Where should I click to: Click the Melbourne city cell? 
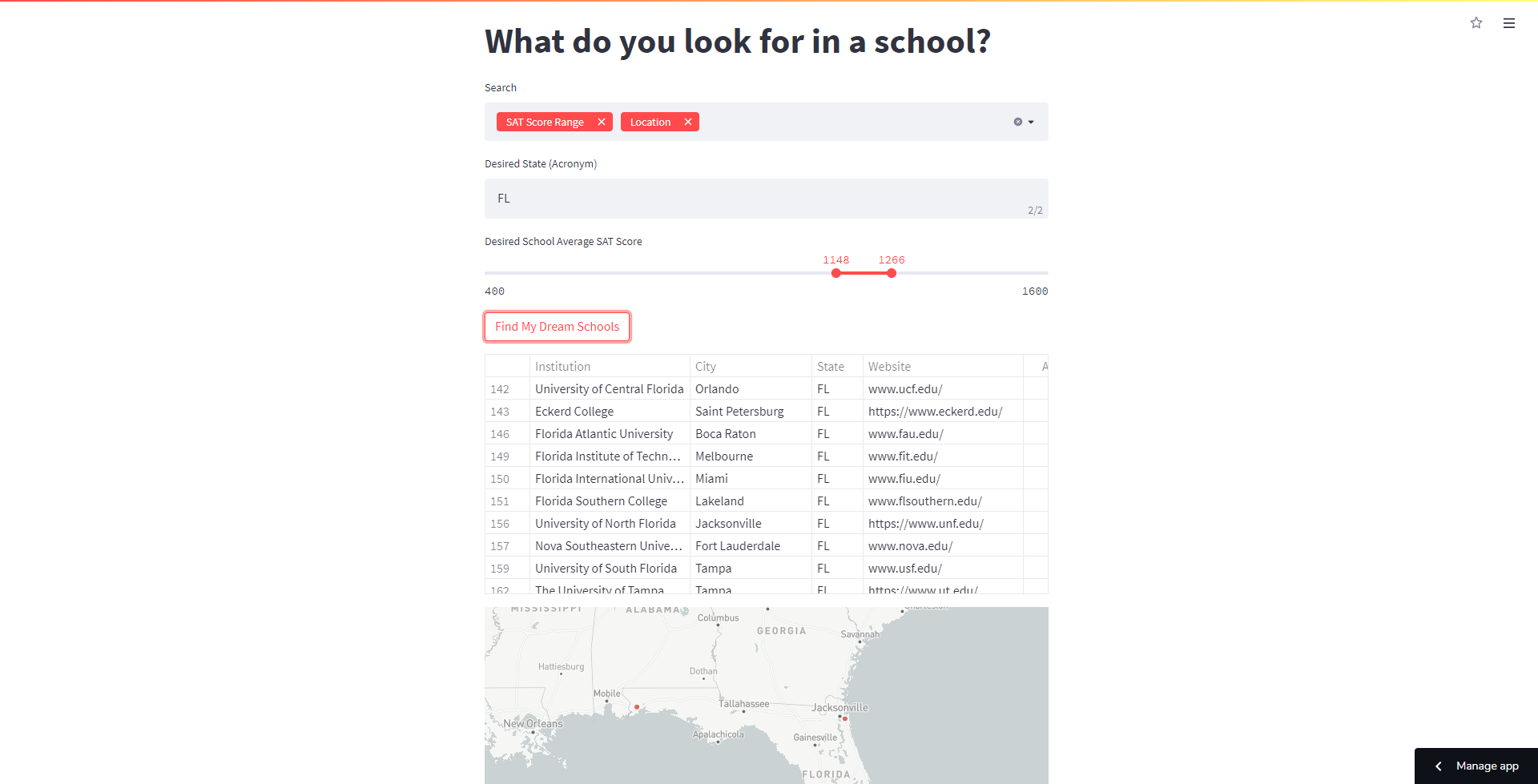tap(751, 456)
